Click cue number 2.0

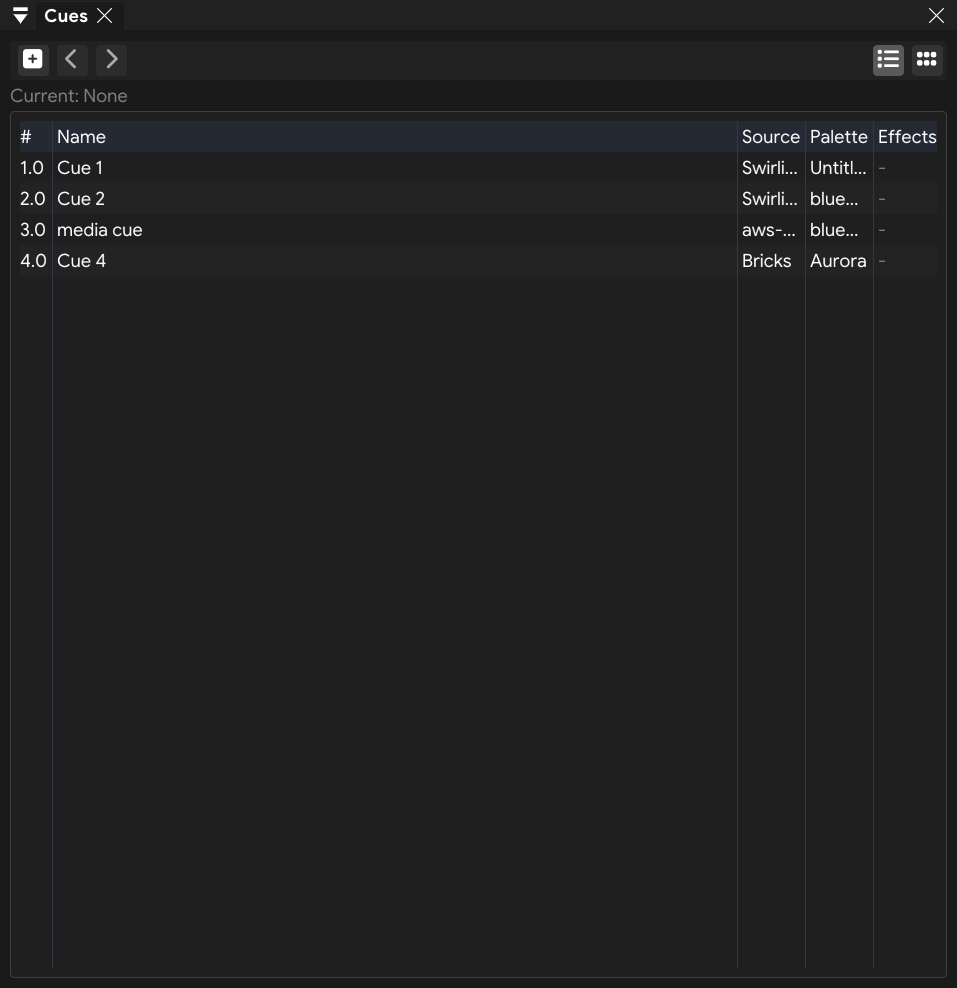(x=33, y=198)
